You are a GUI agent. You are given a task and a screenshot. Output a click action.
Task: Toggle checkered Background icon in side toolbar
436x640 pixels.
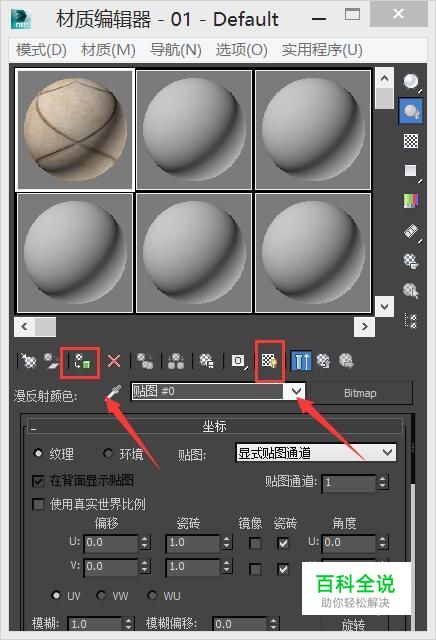[x=411, y=141]
